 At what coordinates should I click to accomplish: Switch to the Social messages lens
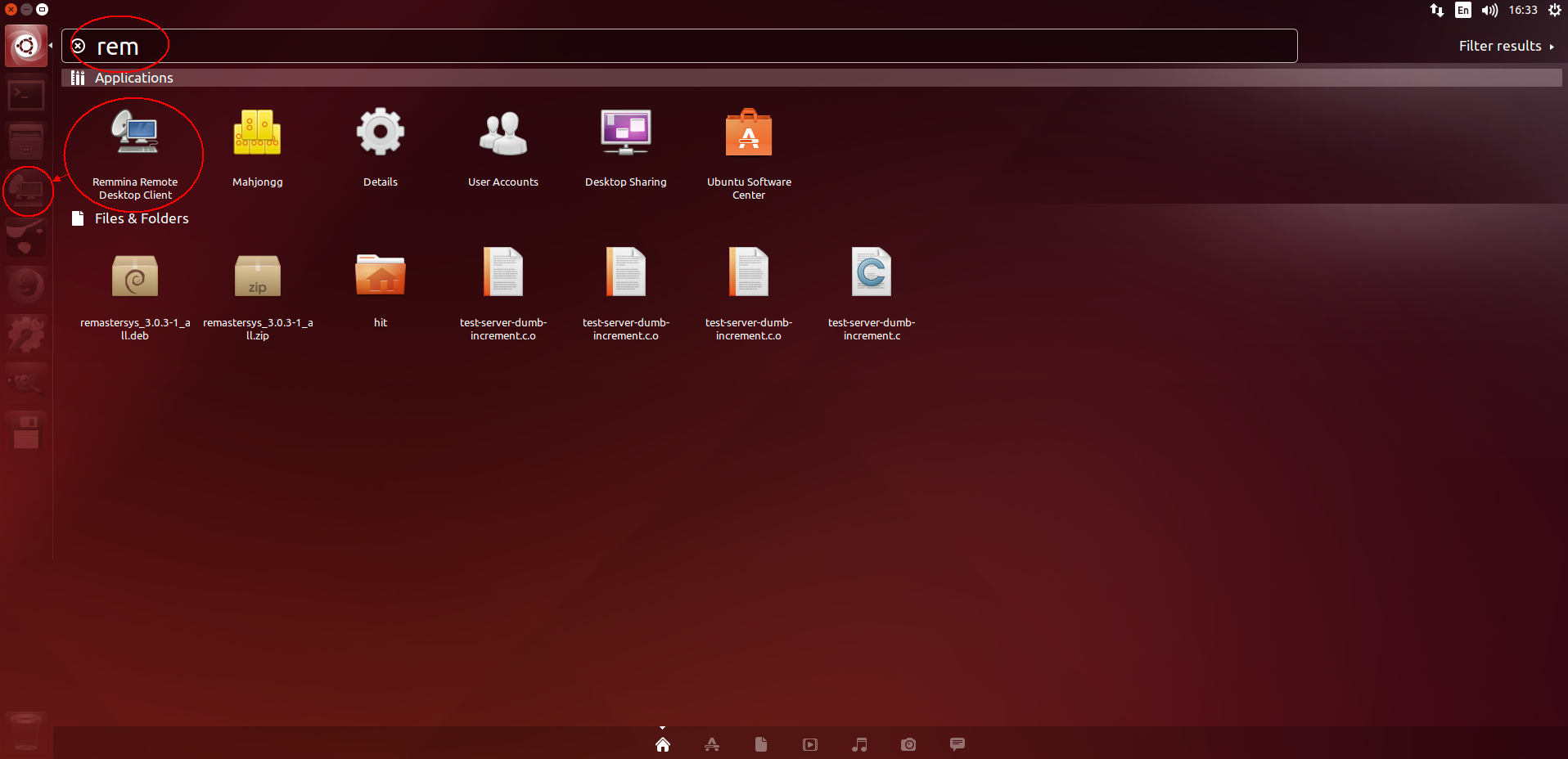tap(957, 743)
